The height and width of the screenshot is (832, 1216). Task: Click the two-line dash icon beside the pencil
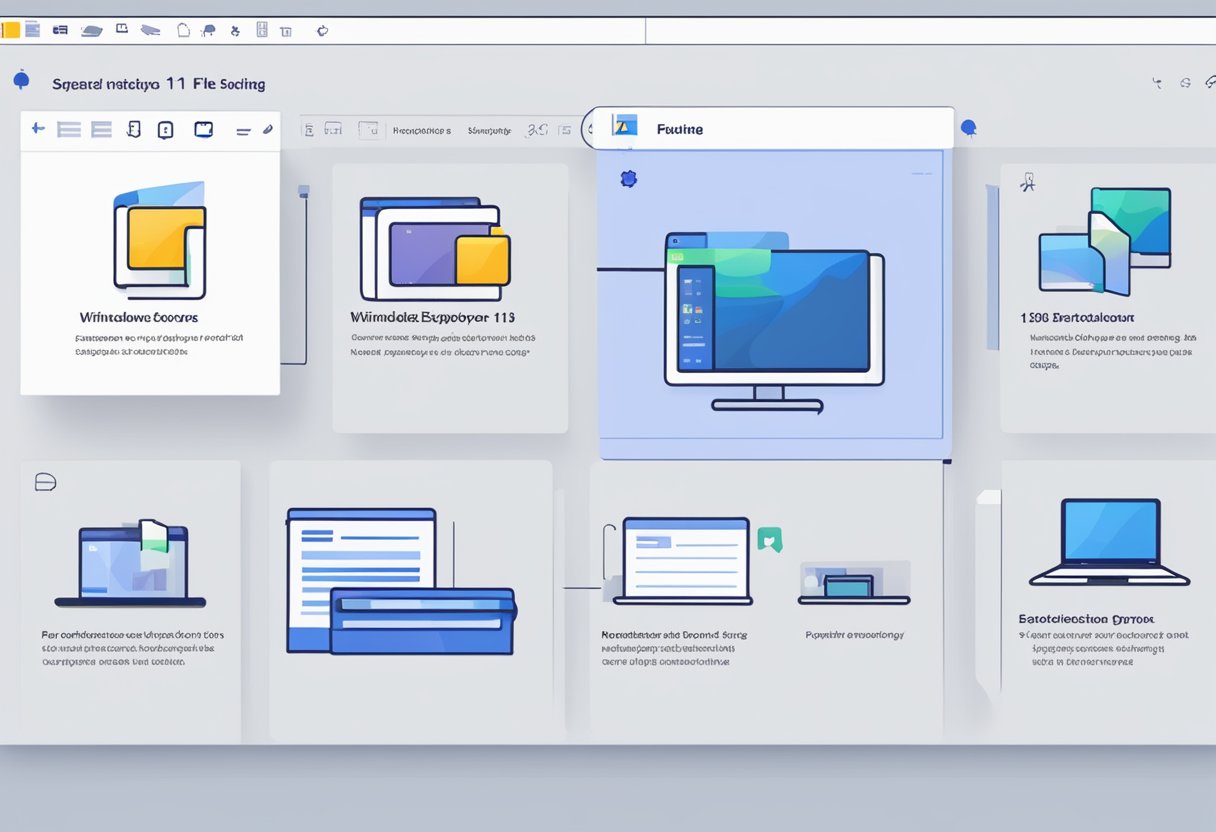click(243, 130)
